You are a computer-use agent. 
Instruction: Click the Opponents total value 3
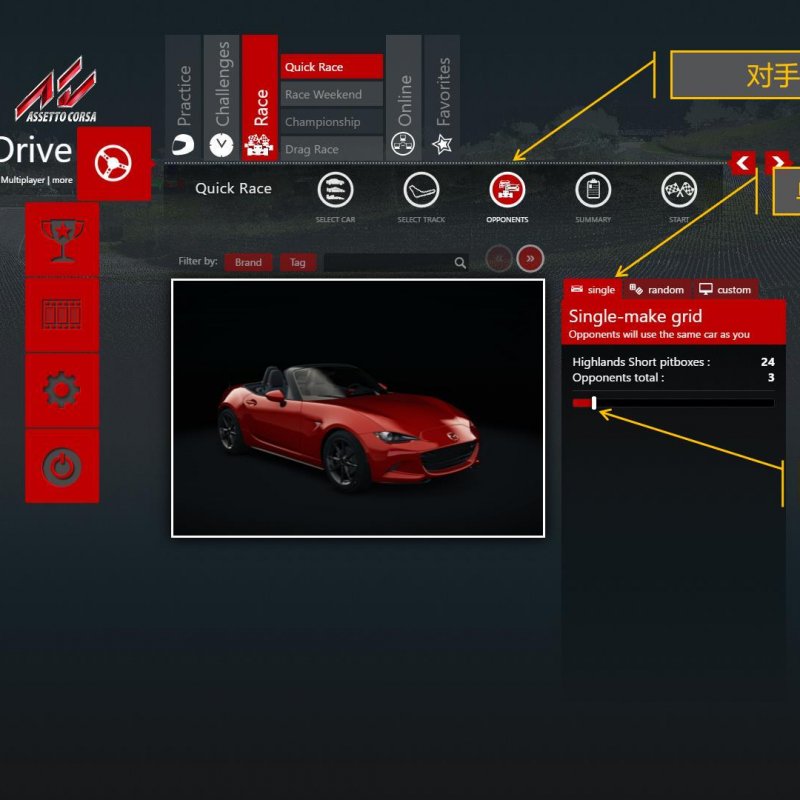pos(771,378)
